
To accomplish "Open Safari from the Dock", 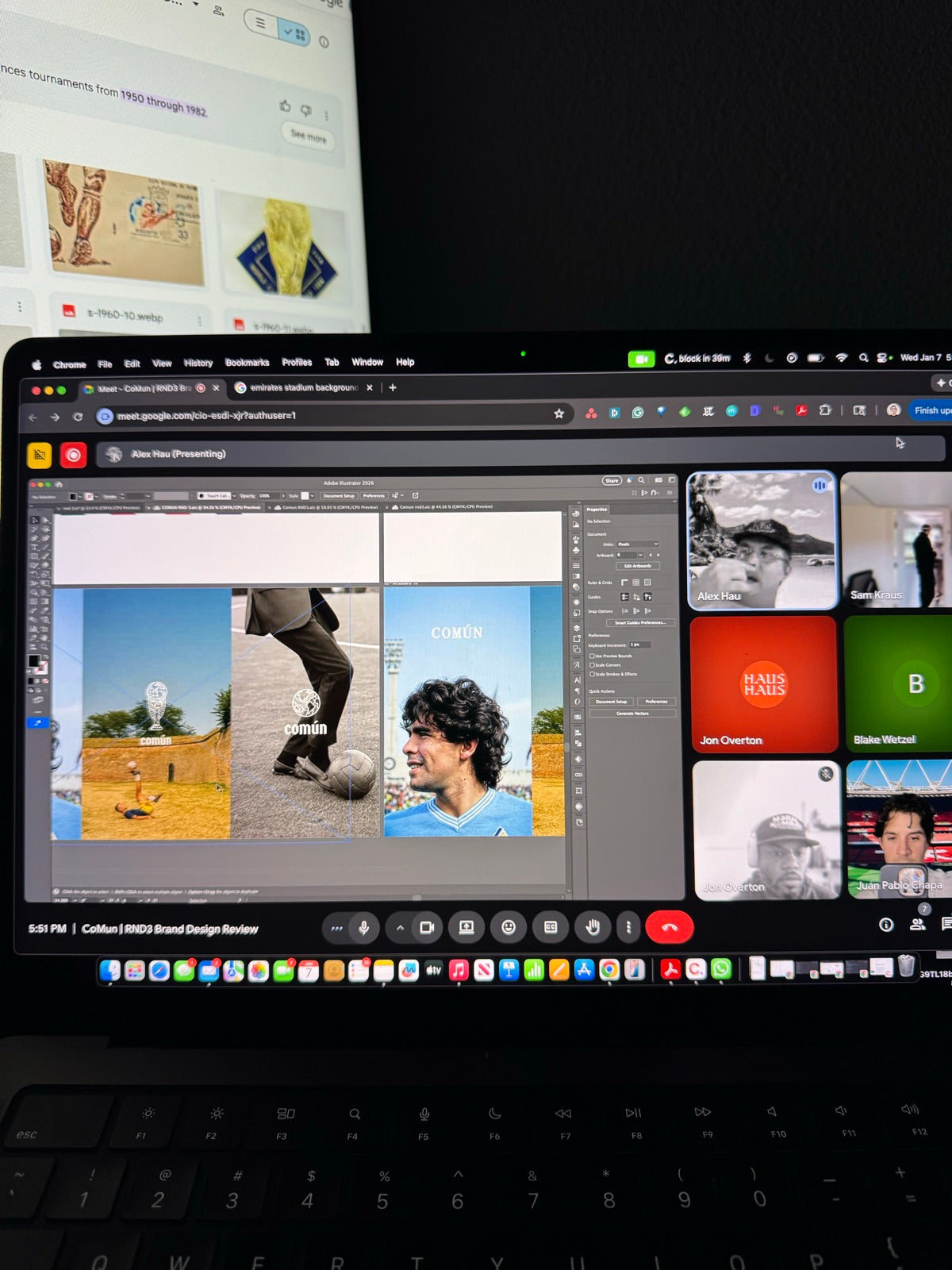I will (x=159, y=970).
